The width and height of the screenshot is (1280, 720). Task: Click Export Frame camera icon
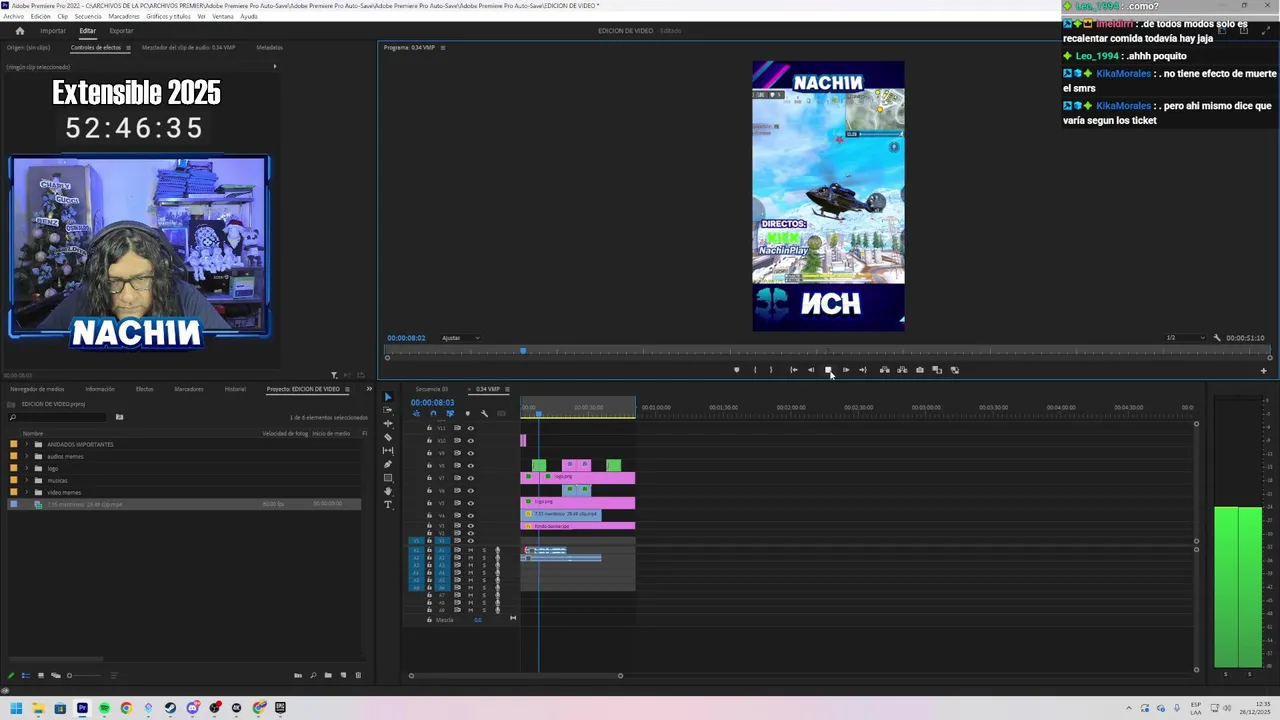(x=920, y=370)
